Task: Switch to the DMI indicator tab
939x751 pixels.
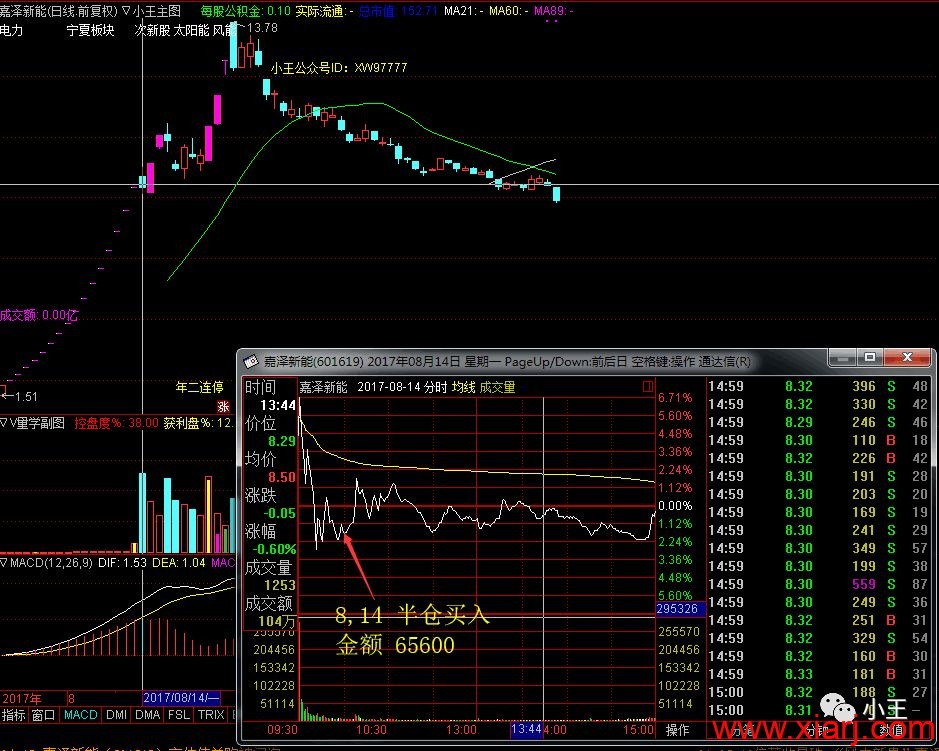Action: coord(116,715)
